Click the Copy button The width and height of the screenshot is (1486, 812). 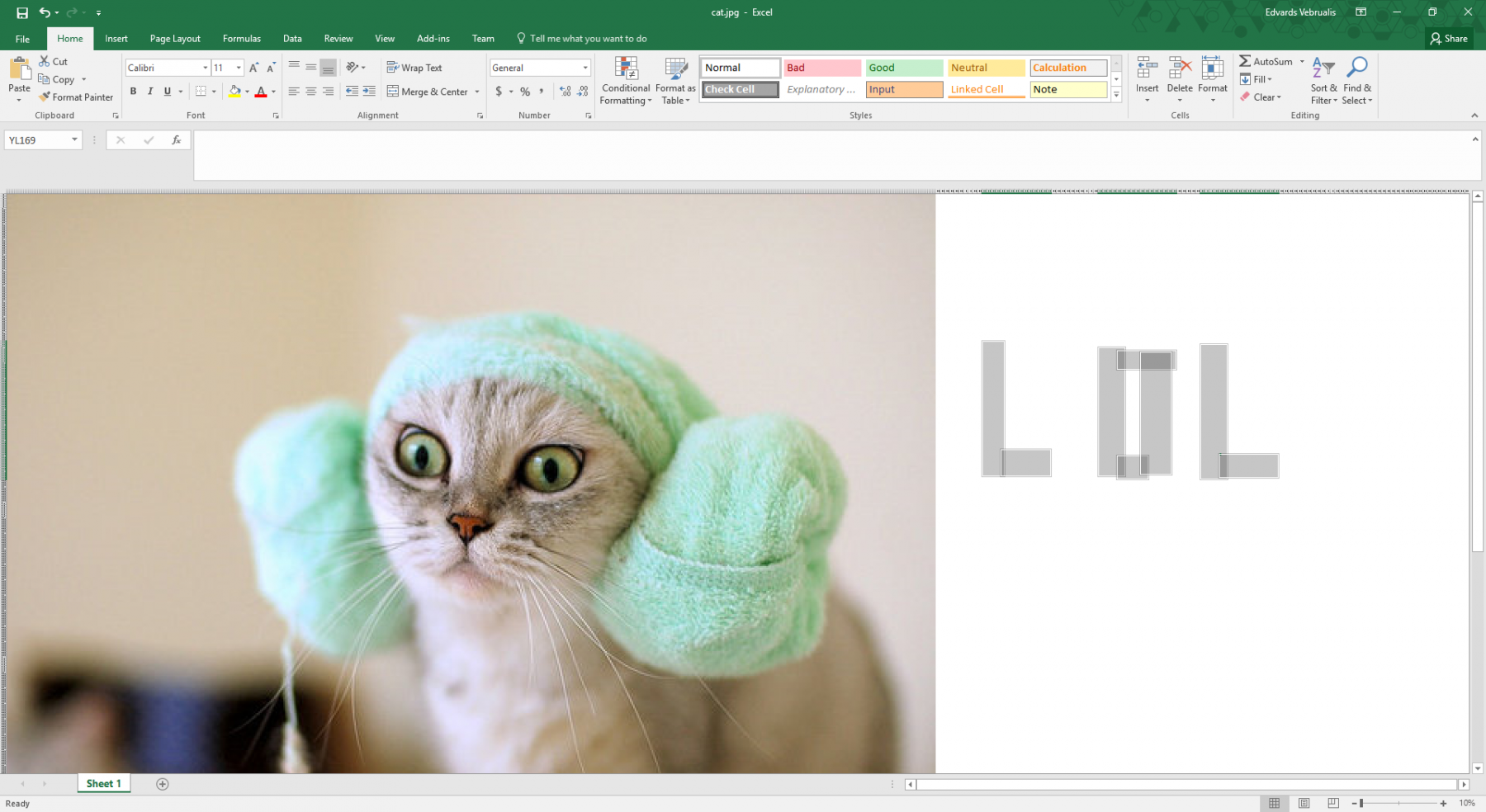(x=56, y=79)
